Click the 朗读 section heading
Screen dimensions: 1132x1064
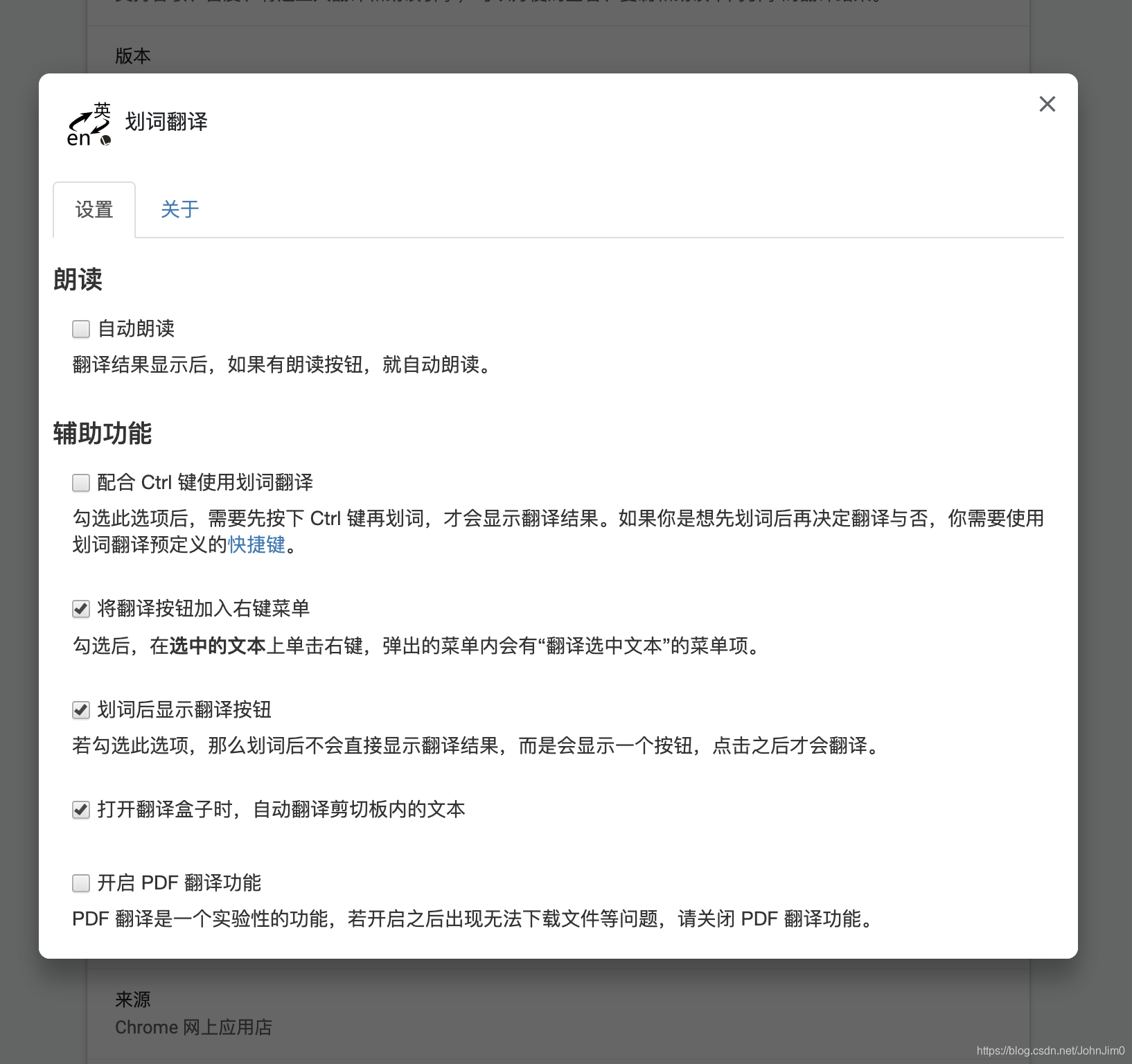pyautogui.click(x=78, y=280)
